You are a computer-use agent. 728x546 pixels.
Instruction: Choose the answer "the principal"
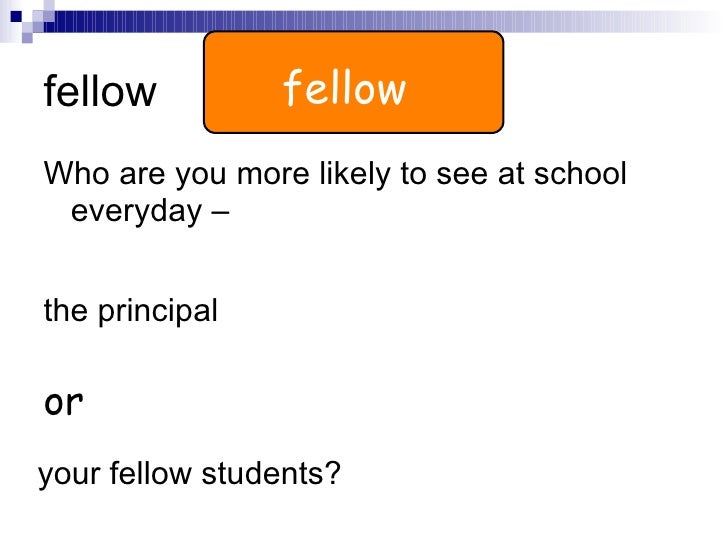click(x=130, y=312)
